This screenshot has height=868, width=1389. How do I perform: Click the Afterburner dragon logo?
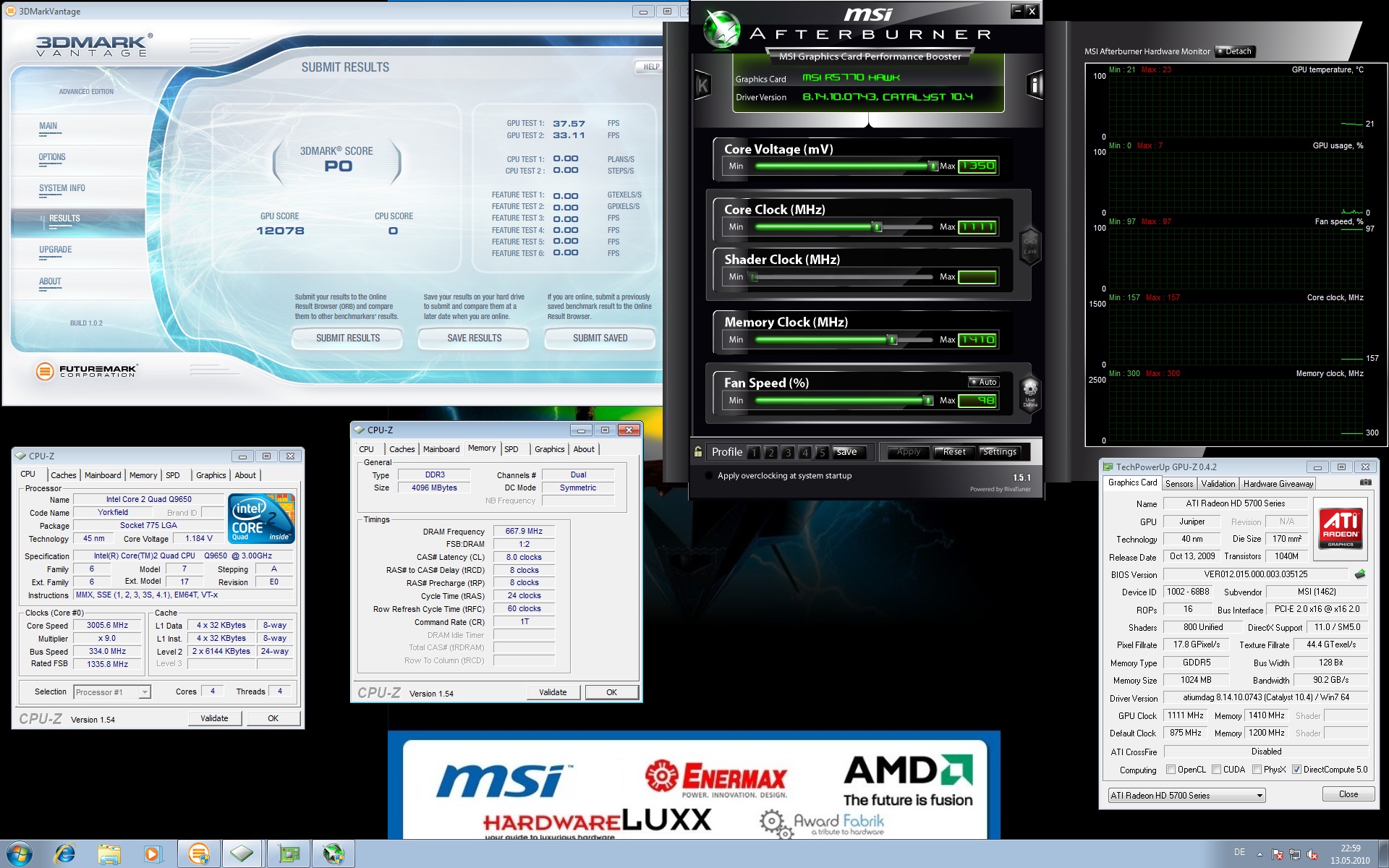tap(723, 30)
